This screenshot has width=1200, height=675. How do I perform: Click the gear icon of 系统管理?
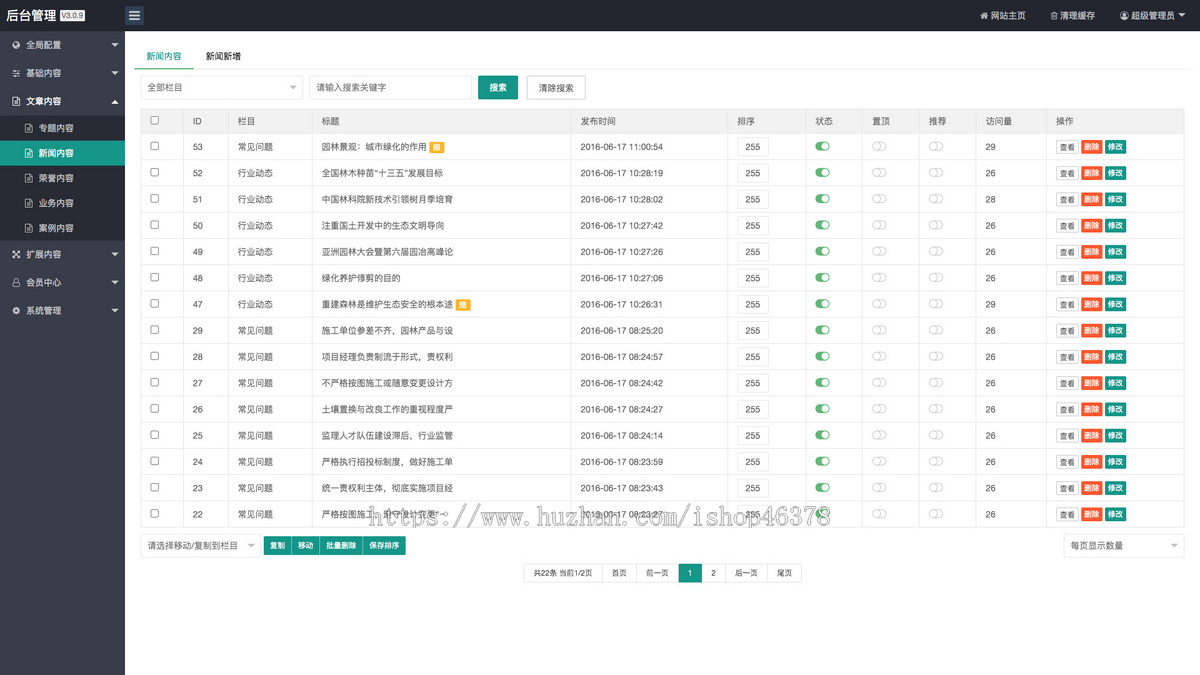(16, 310)
